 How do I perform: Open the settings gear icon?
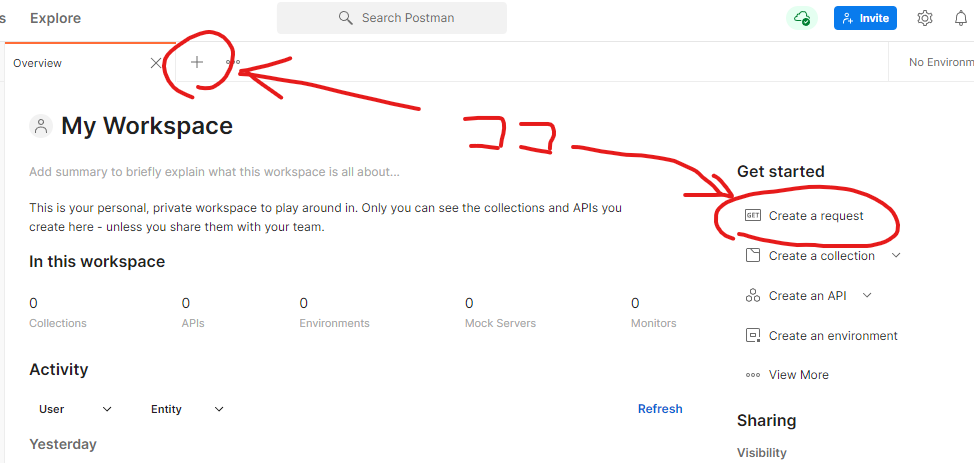[924, 18]
